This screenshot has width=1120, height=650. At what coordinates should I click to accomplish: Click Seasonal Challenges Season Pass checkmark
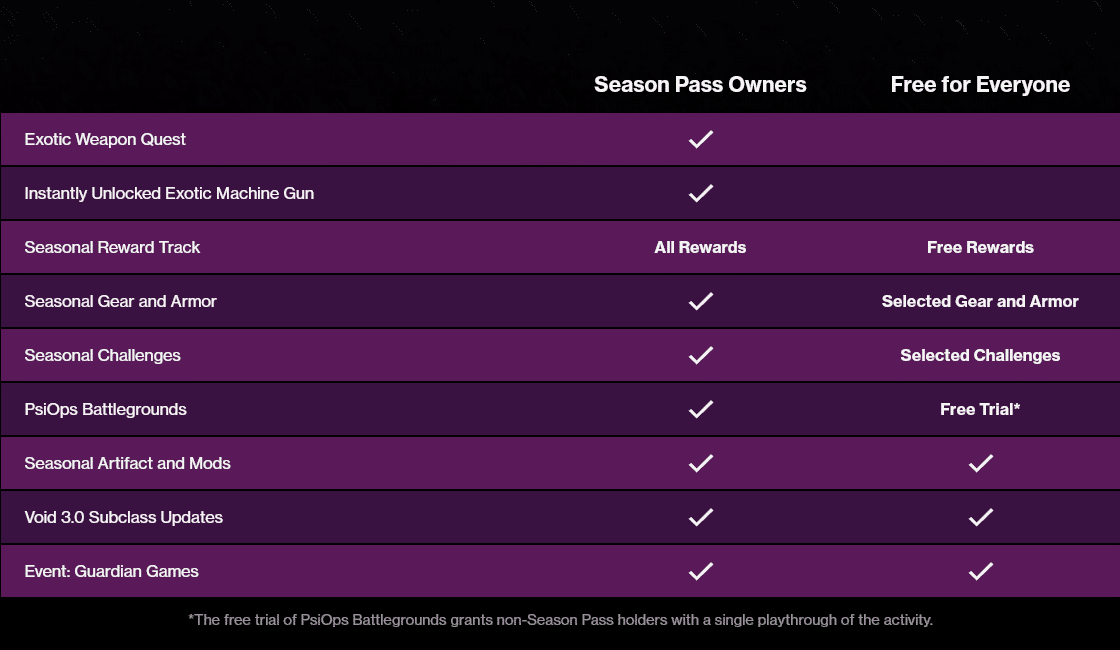(x=700, y=355)
